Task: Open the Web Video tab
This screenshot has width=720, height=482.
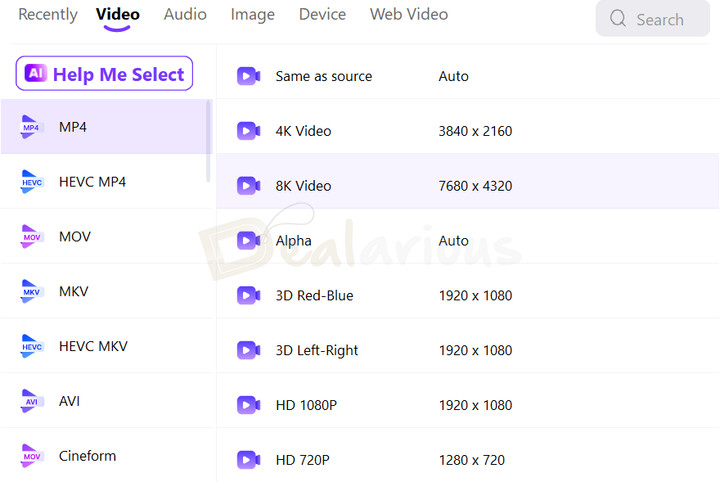Action: 409,14
